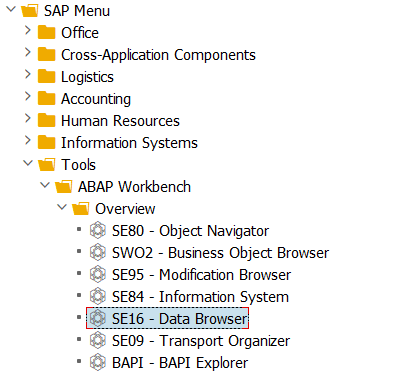Select Cross-Application Components tree entry
409x372 pixels.
click(158, 55)
